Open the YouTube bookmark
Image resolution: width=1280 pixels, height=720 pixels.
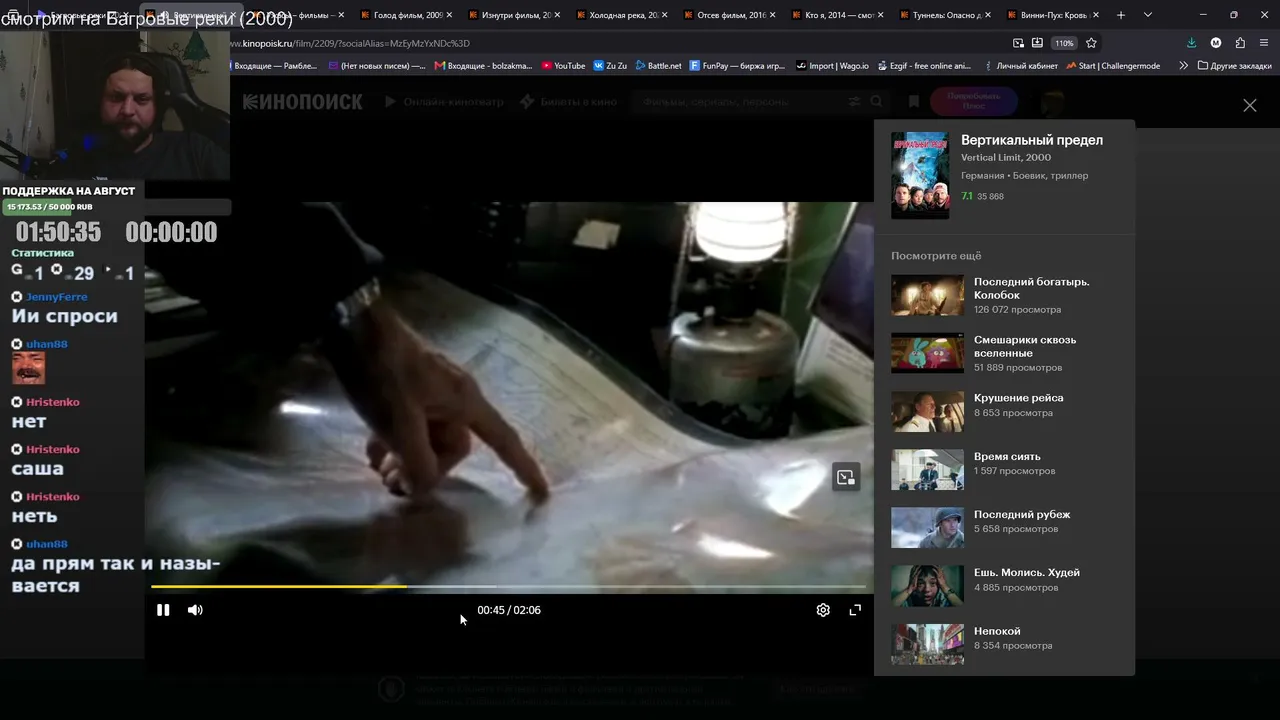click(564, 66)
